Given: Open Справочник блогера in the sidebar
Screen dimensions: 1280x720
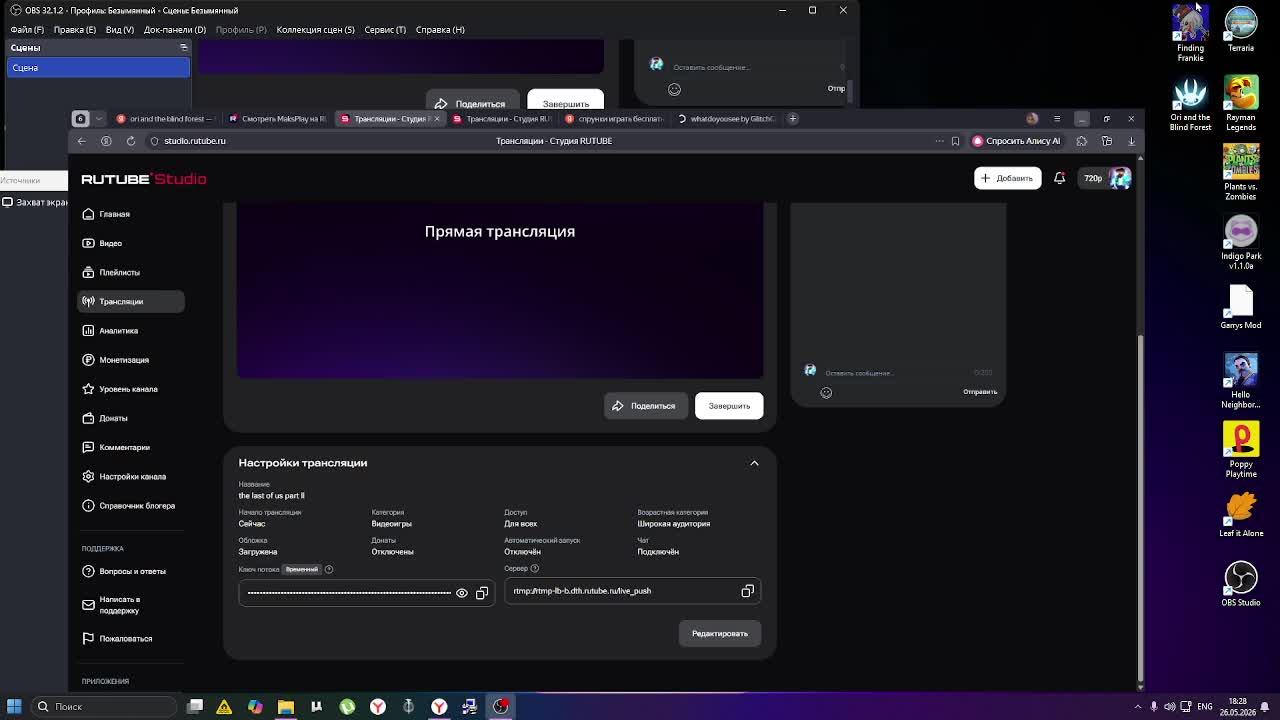Looking at the screenshot, I should pos(130,505).
